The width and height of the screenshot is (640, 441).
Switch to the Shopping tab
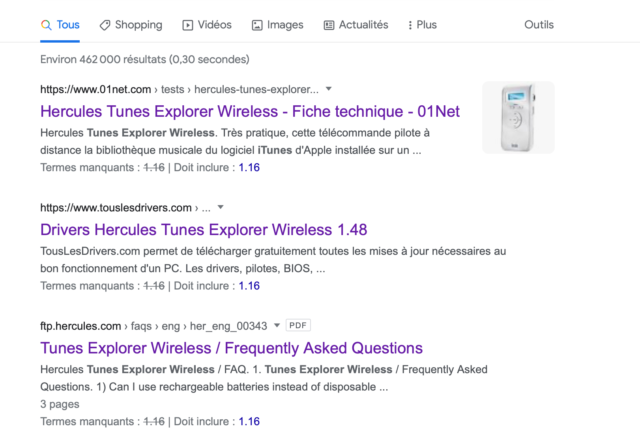(x=131, y=25)
